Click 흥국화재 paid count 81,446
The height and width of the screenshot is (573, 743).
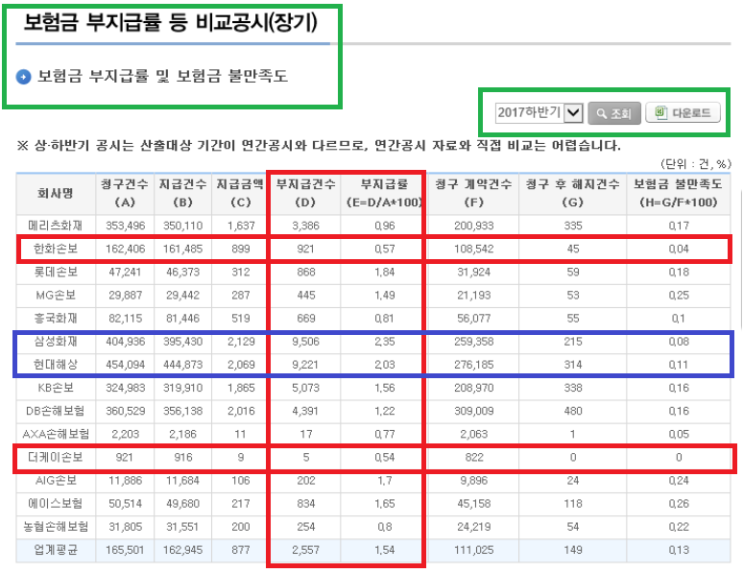pyautogui.click(x=183, y=318)
